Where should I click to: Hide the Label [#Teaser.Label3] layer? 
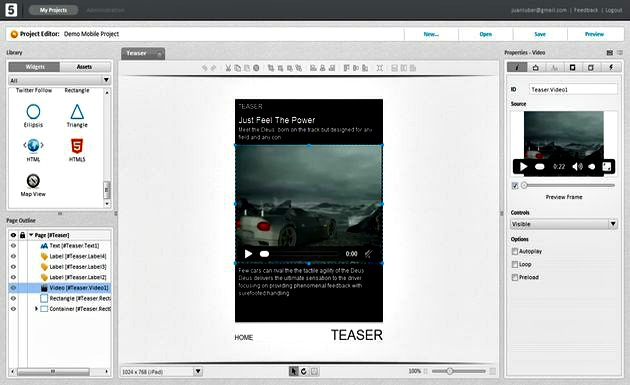(x=13, y=266)
